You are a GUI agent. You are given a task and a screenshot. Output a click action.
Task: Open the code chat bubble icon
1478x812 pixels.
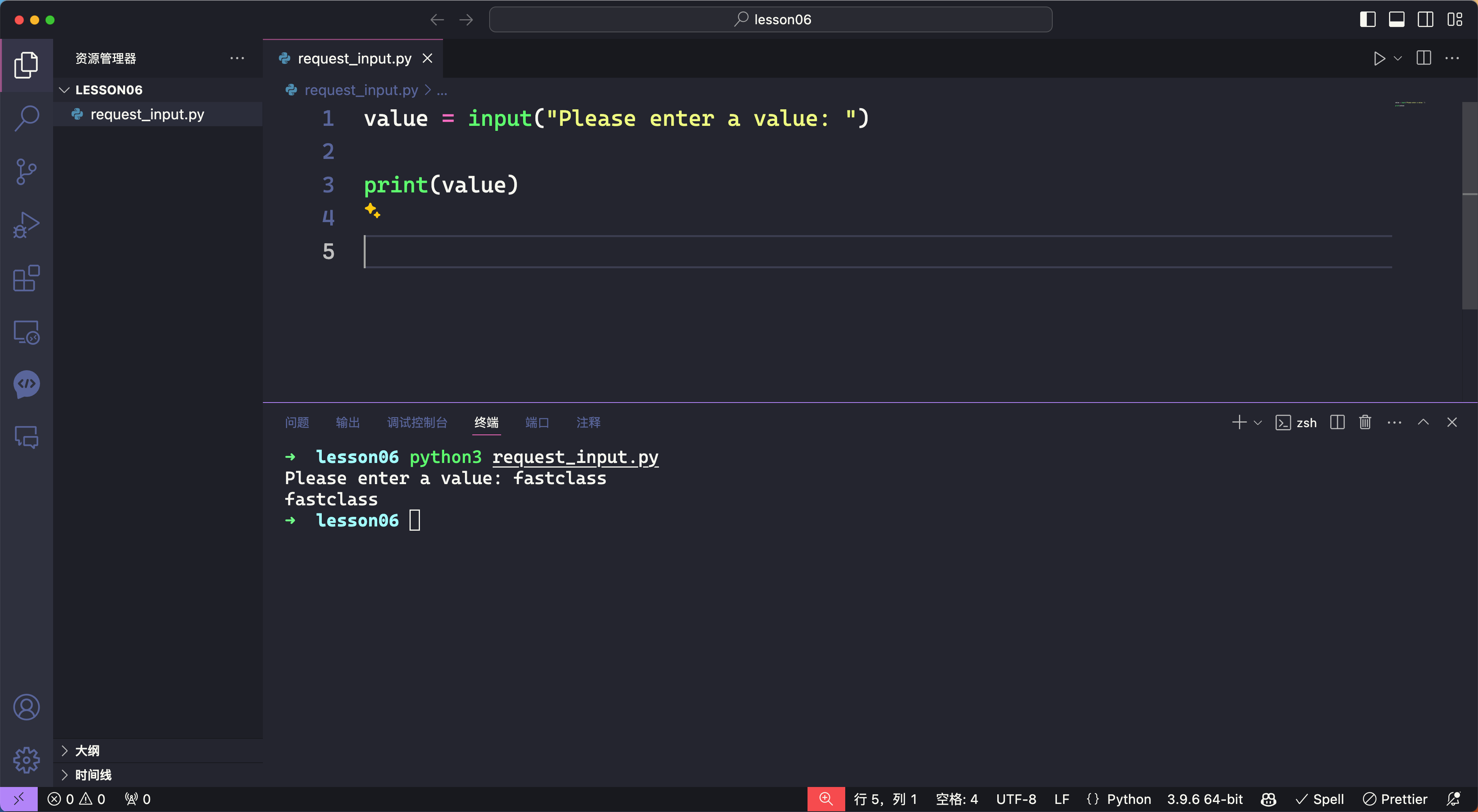[27, 384]
